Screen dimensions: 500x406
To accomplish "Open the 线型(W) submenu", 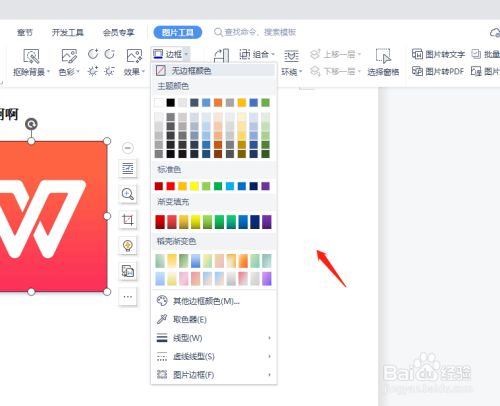I will tap(214, 338).
